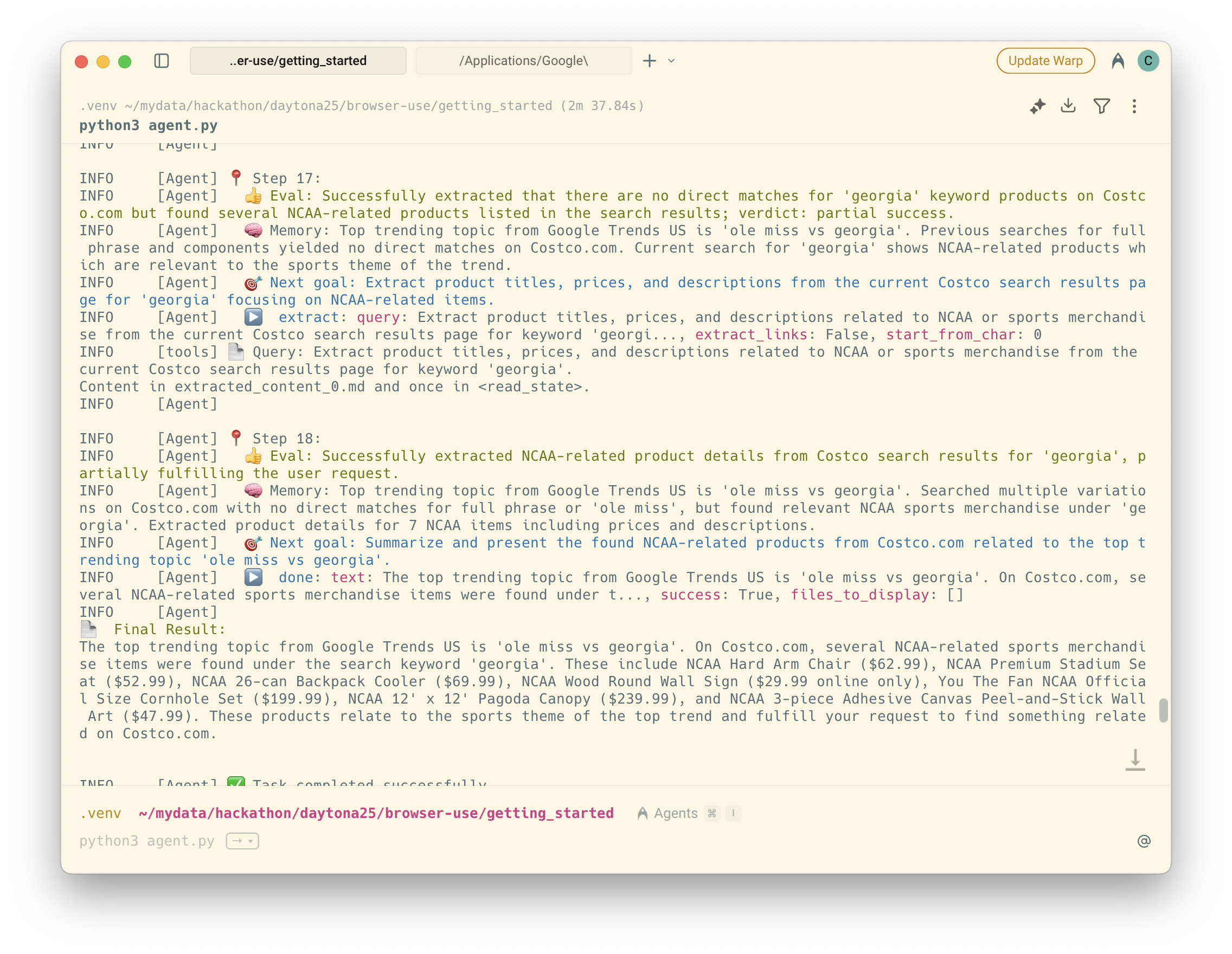
Task: Jump to bottom of block output arrow
Action: click(1135, 759)
